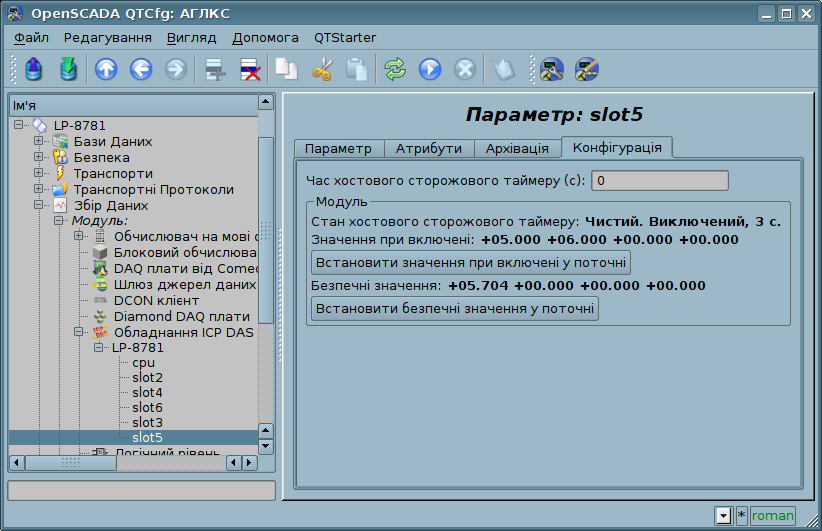Click the host watchdog timer input field
The width and height of the screenshot is (822, 531).
(x=659, y=181)
